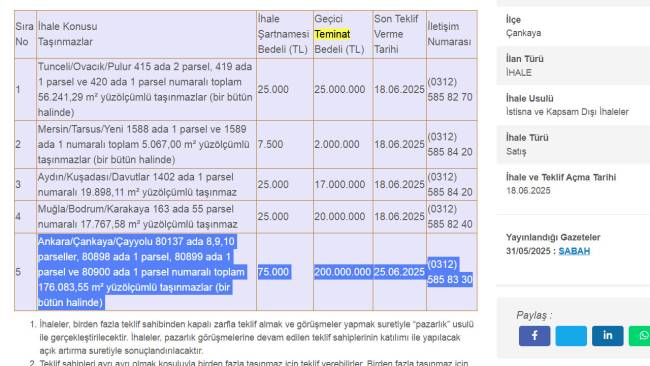Click the first numbered note about pazarlık usulü
650x366 pixels.
(256, 337)
